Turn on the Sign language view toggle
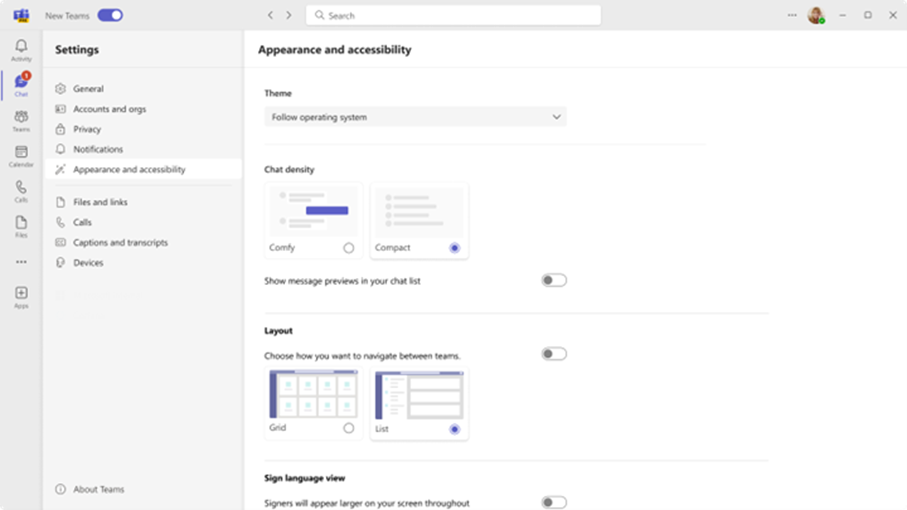The height and width of the screenshot is (510, 907). coord(554,502)
